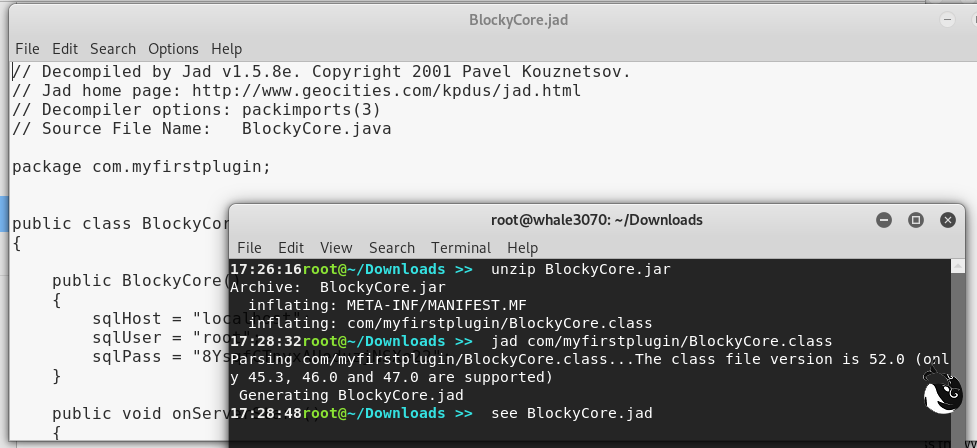
Task: Open the Terminal menu in terminal window
Action: coord(461,248)
